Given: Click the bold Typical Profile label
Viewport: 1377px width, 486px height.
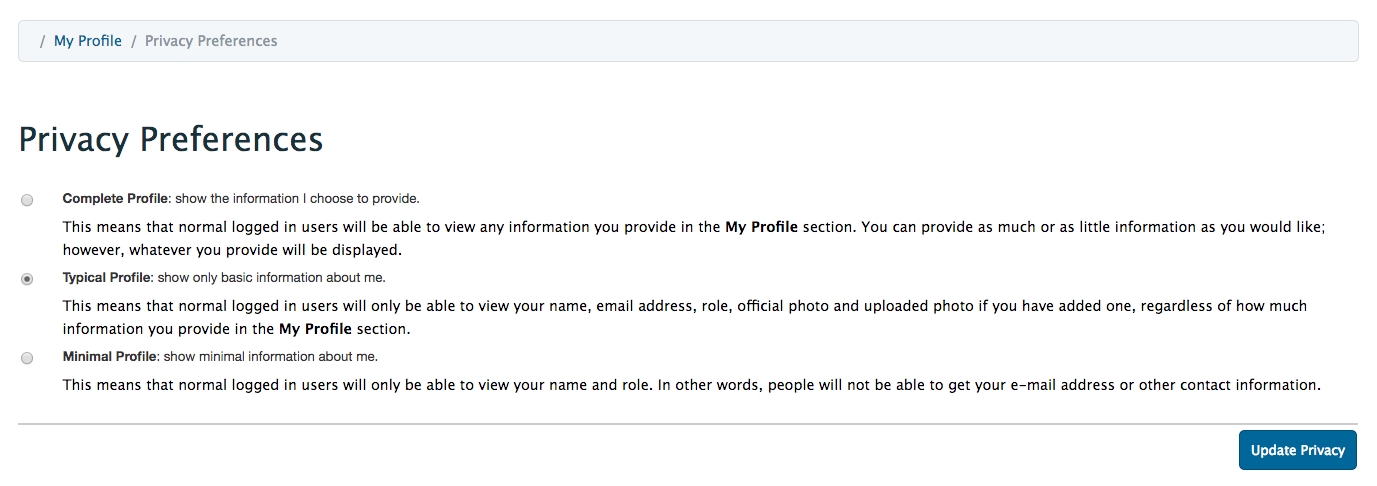Looking at the screenshot, I should coord(106,277).
